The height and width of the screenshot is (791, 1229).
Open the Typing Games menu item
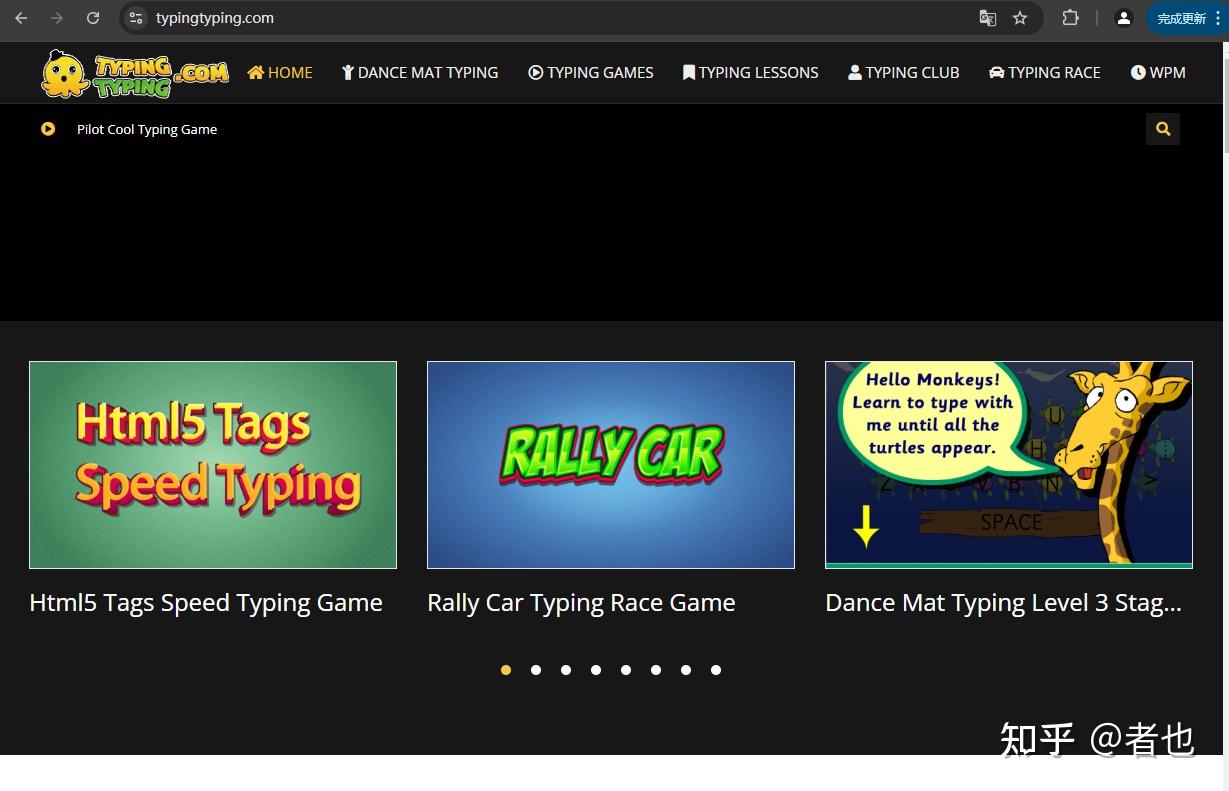coord(591,73)
